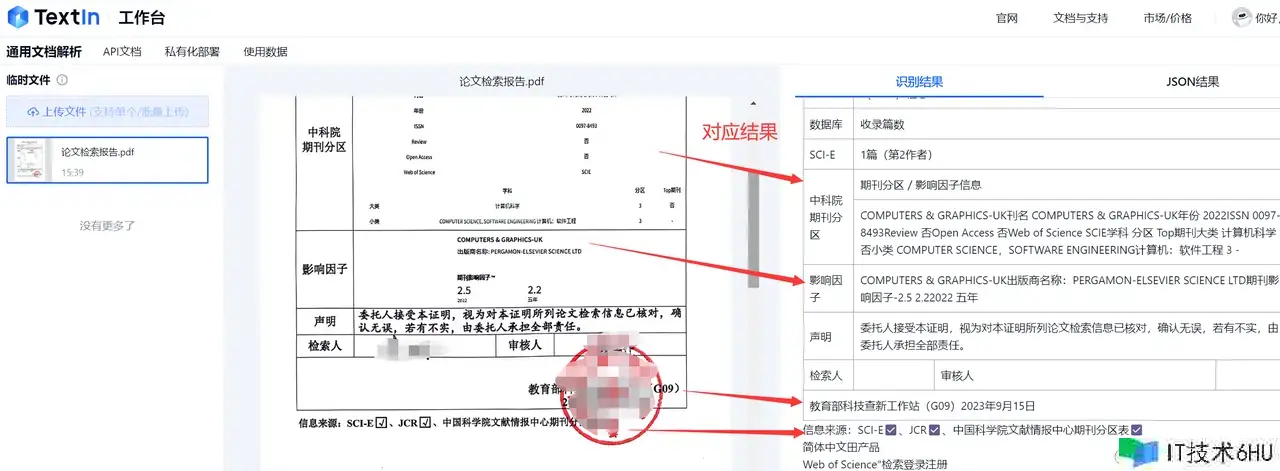Click the 收录篇数 cell in results table
The height and width of the screenshot is (471, 1280).
pyautogui.click(x=882, y=125)
